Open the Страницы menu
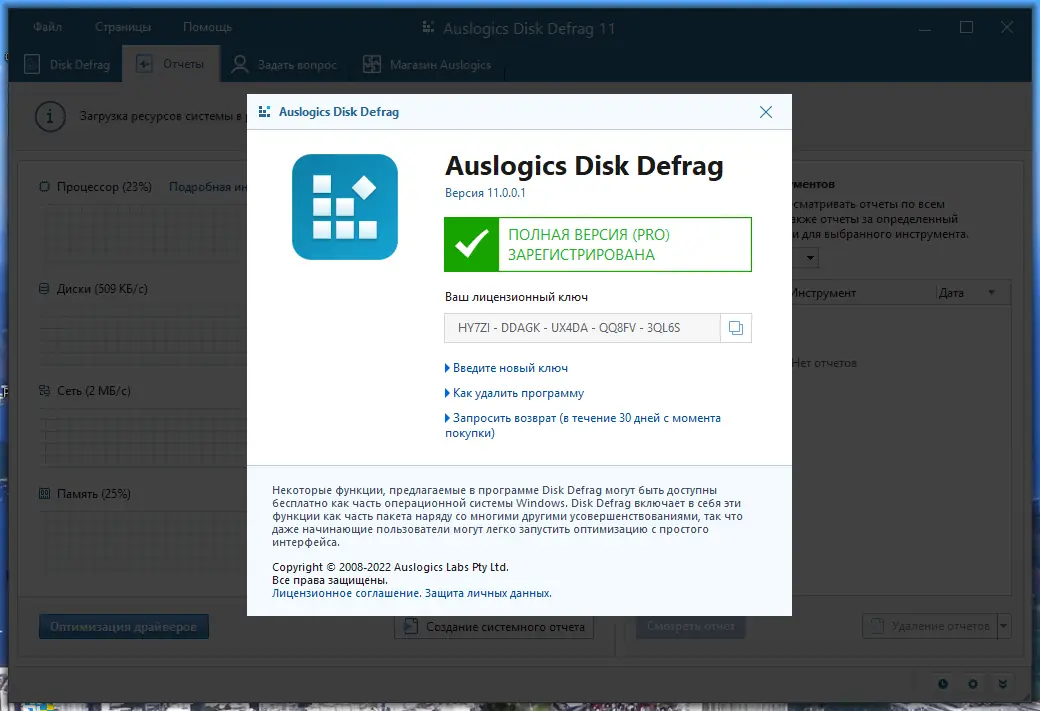This screenshot has width=1040, height=711. [x=123, y=27]
